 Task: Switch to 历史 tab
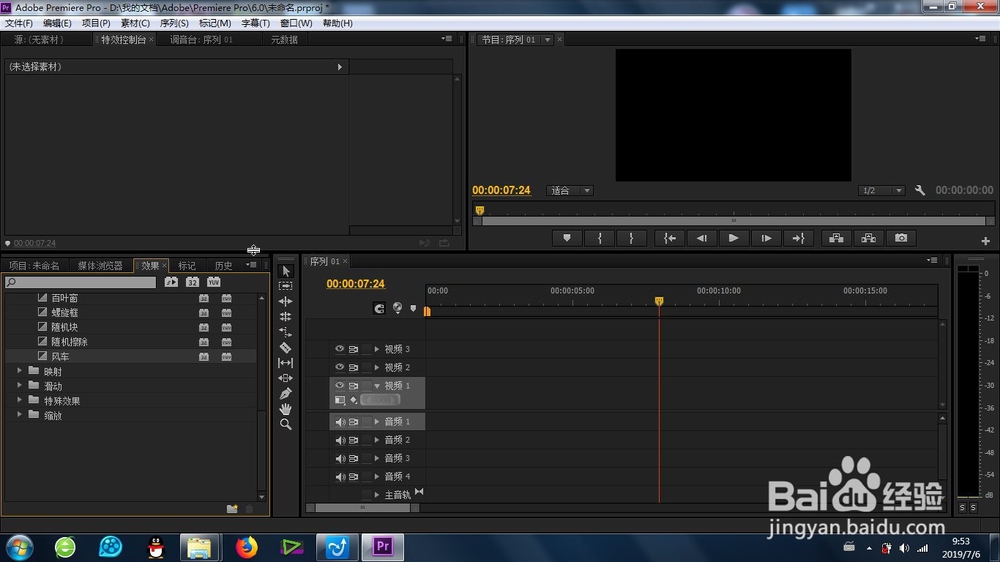[223, 265]
